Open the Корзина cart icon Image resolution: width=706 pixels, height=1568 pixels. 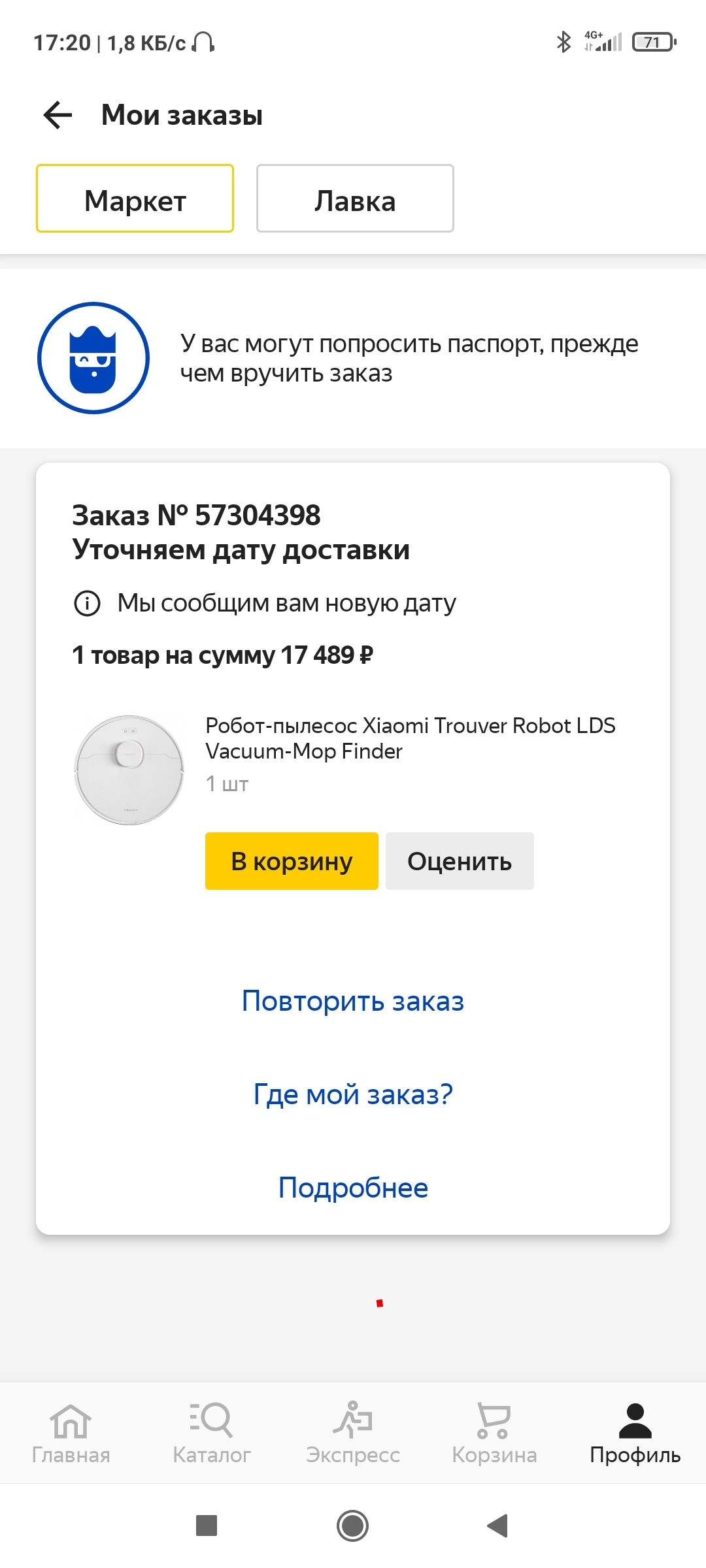click(494, 1420)
